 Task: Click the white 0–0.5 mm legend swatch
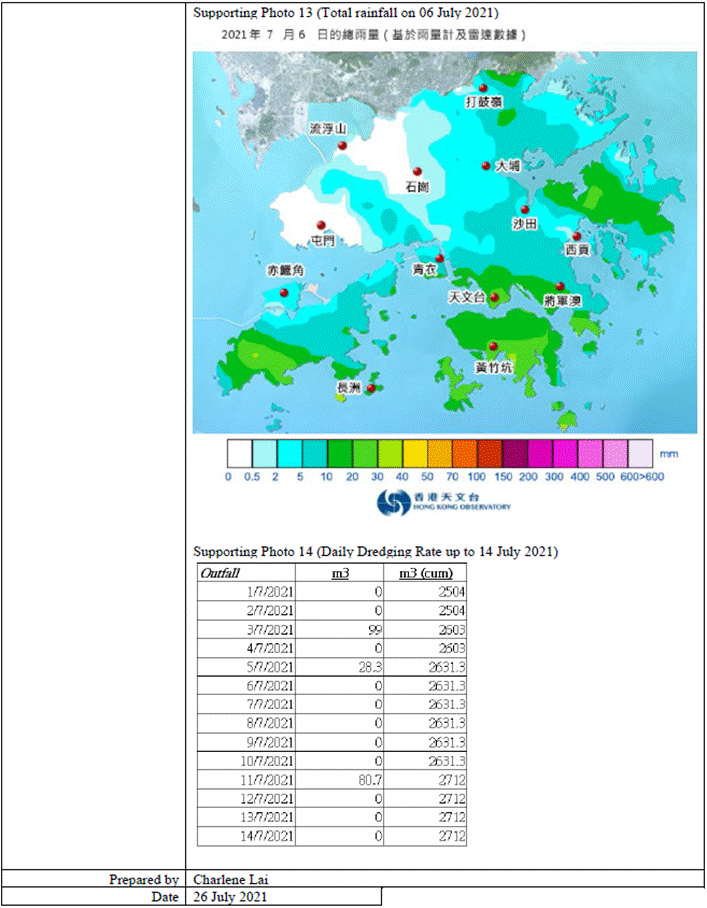(x=240, y=455)
